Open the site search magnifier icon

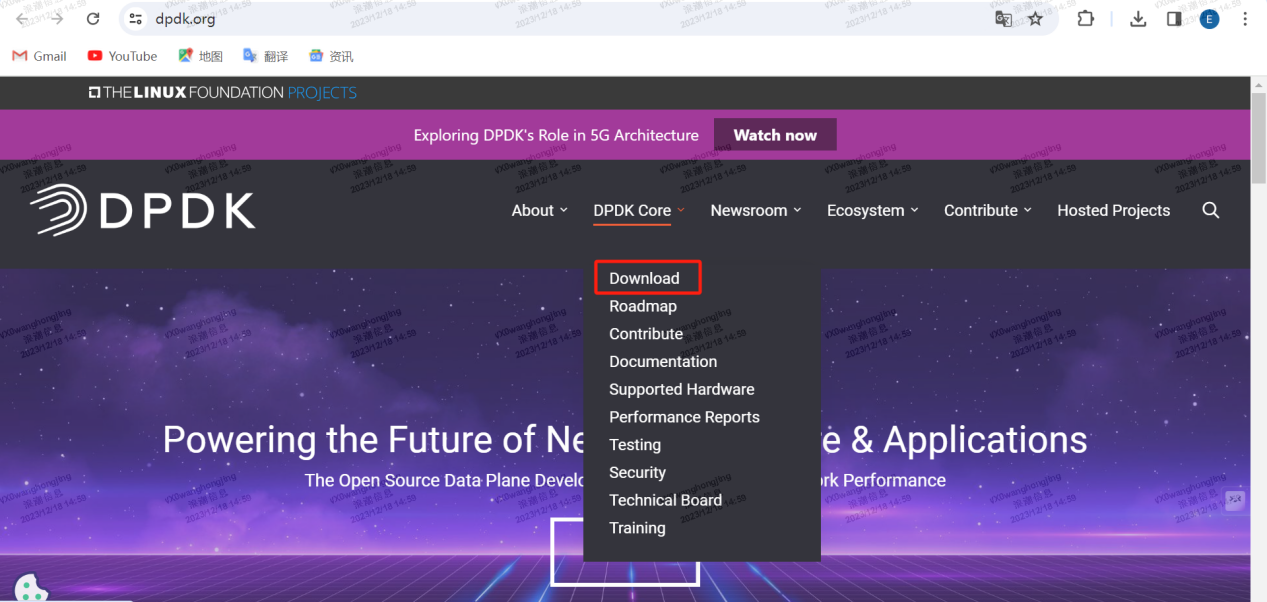click(1210, 210)
